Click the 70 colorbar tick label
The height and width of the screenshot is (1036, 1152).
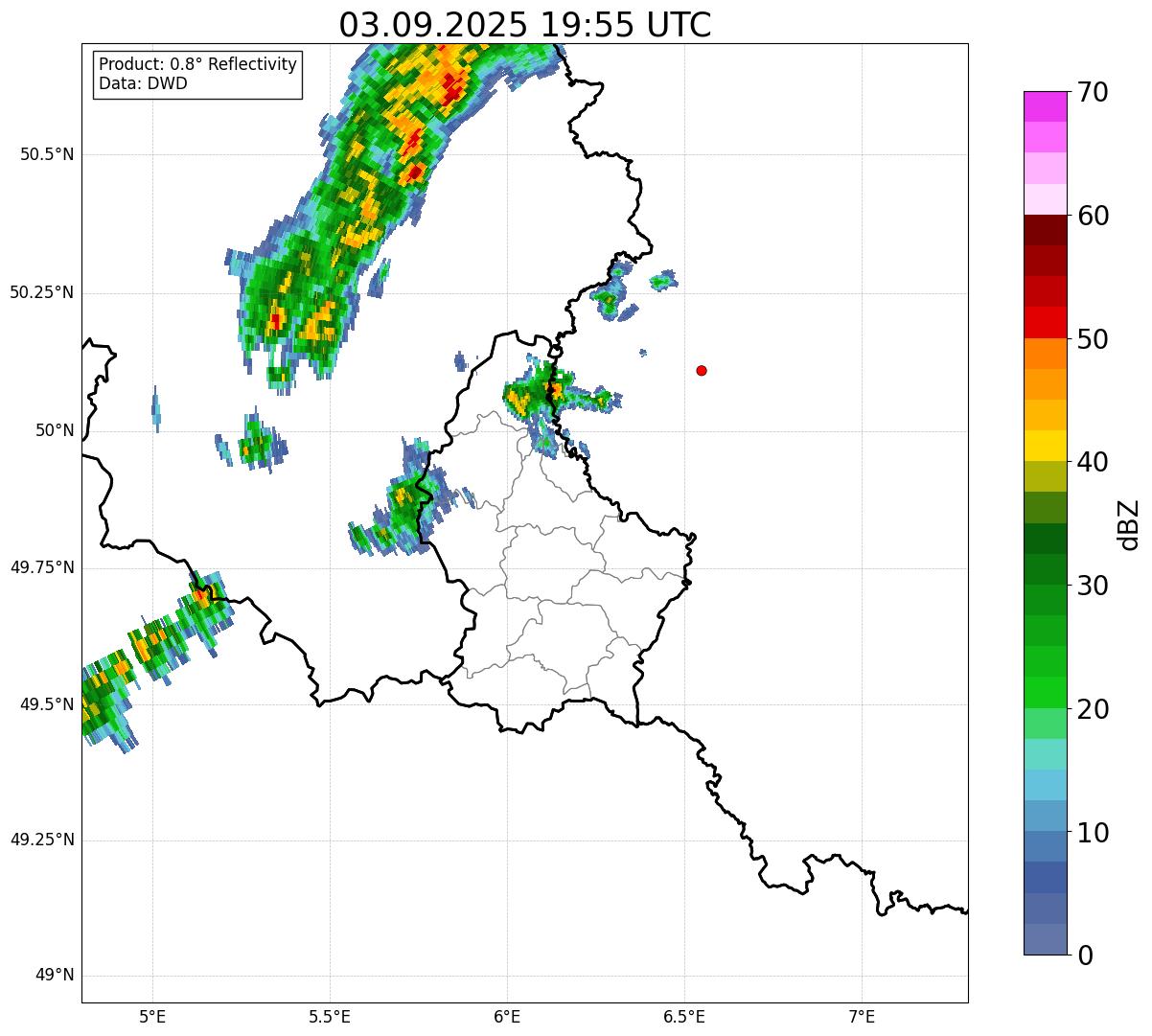[1093, 92]
